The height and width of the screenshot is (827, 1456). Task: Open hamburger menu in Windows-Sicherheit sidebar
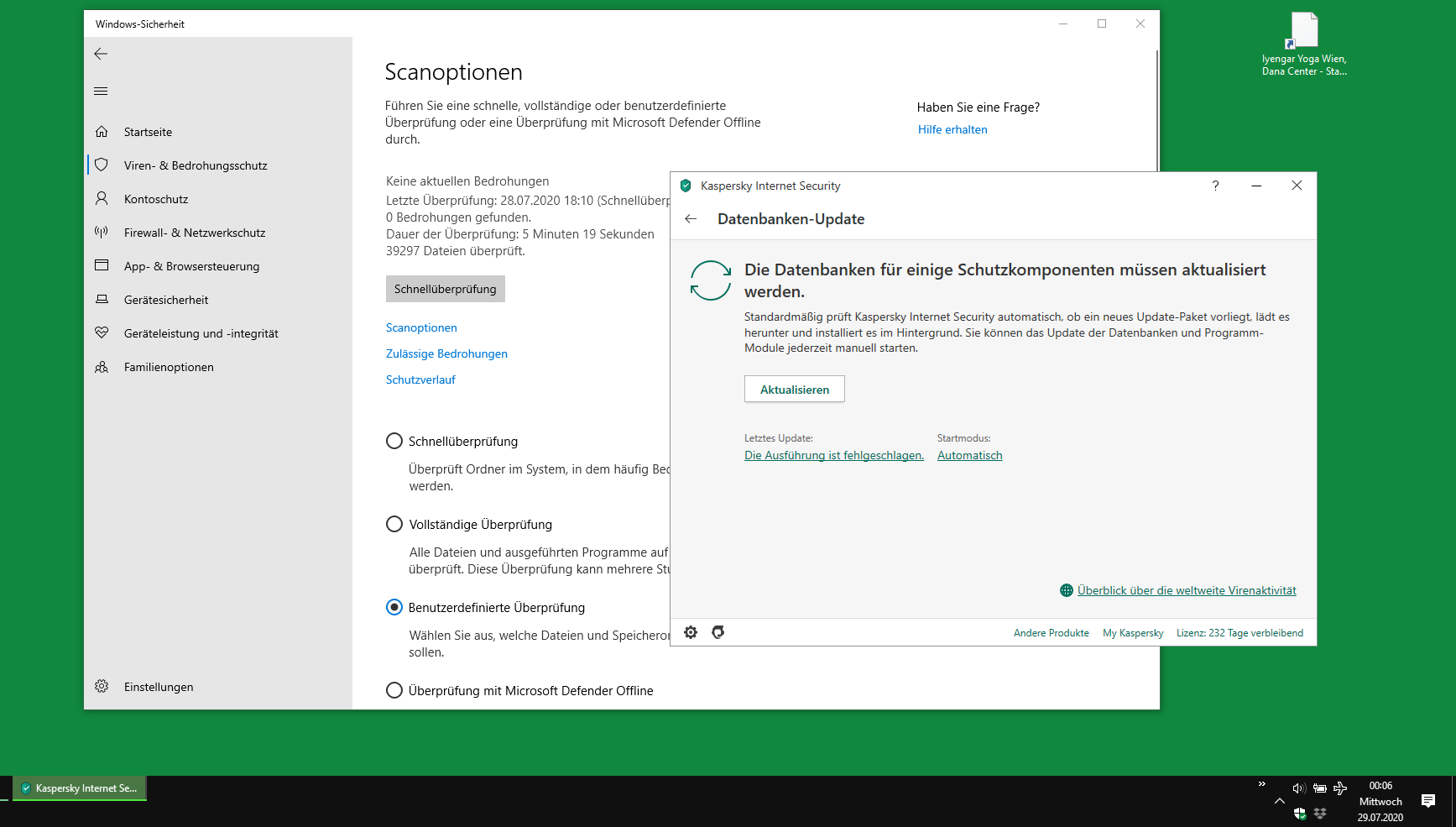pos(101,91)
